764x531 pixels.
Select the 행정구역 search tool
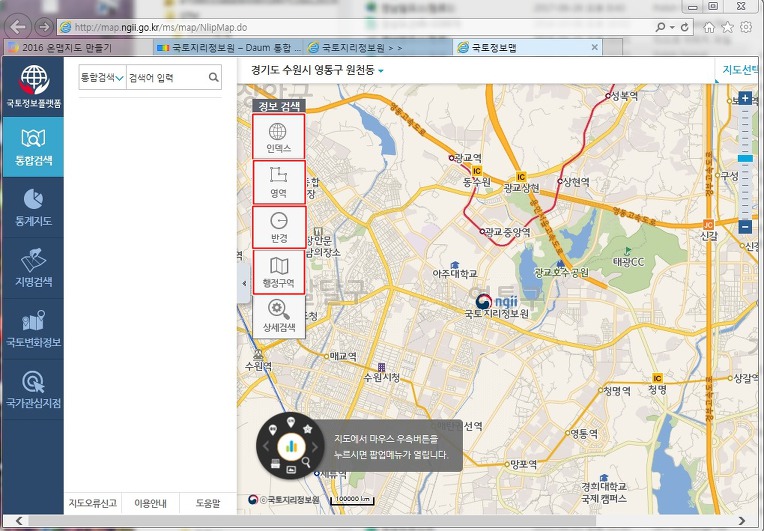pyautogui.click(x=279, y=272)
